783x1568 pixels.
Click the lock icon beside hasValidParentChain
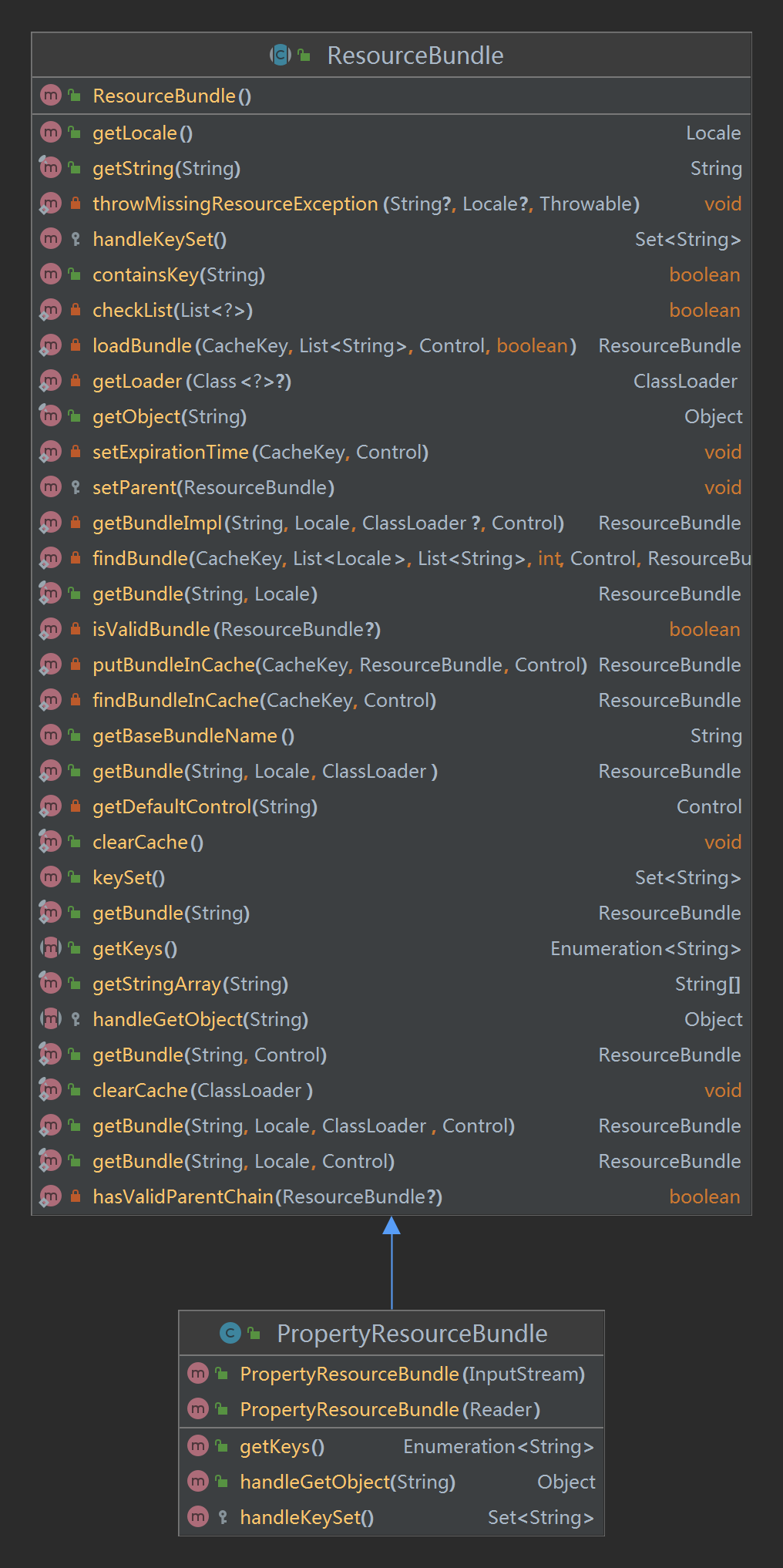pos(76,1196)
